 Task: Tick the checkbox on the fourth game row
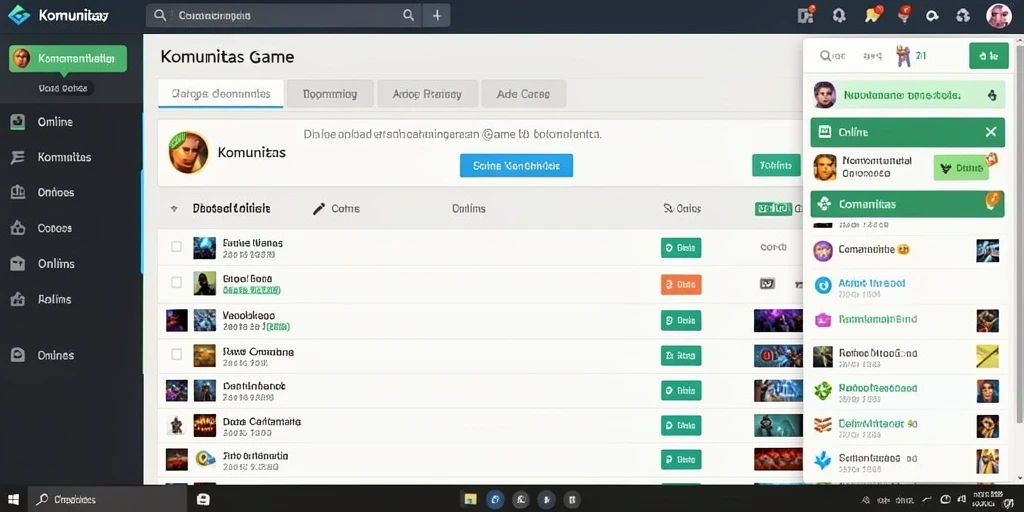176,354
